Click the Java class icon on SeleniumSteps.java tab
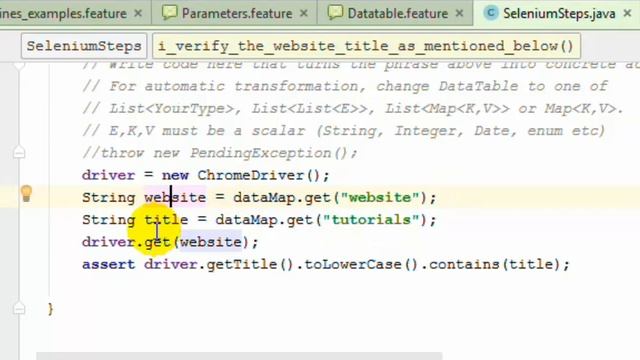The height and width of the screenshot is (360, 640). 491,13
